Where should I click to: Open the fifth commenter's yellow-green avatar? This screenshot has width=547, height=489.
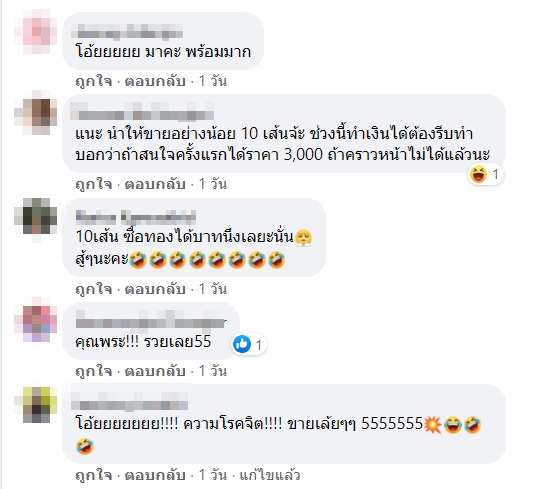click(x=36, y=405)
